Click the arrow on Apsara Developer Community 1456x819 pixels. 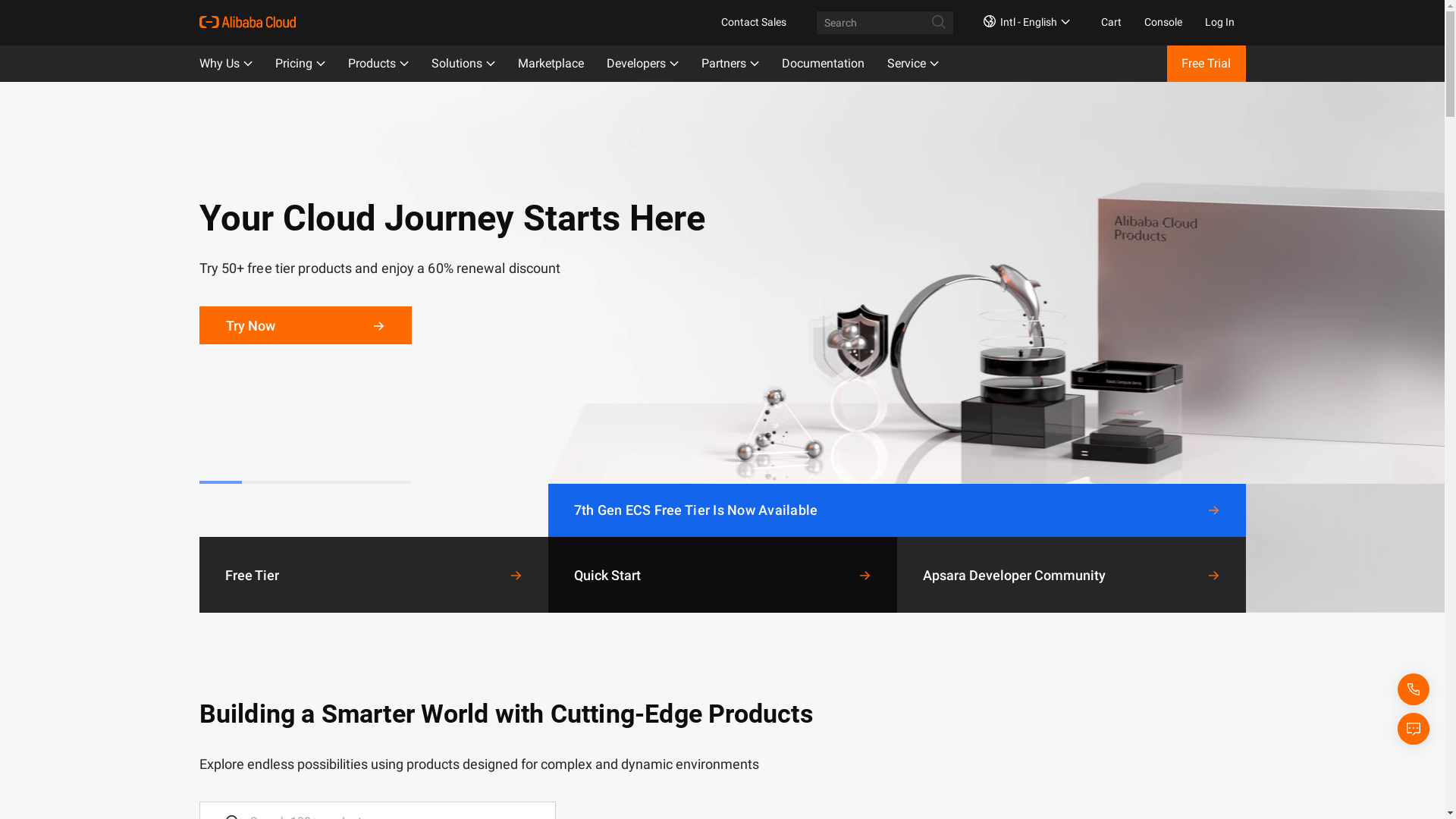pos(1213,576)
